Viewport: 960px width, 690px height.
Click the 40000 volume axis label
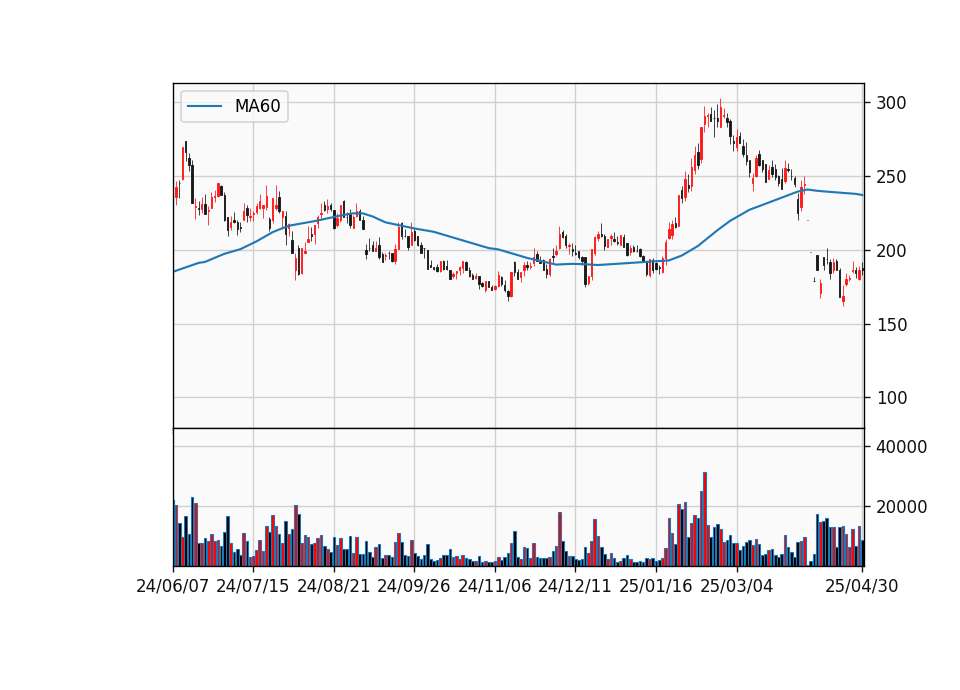[901, 447]
